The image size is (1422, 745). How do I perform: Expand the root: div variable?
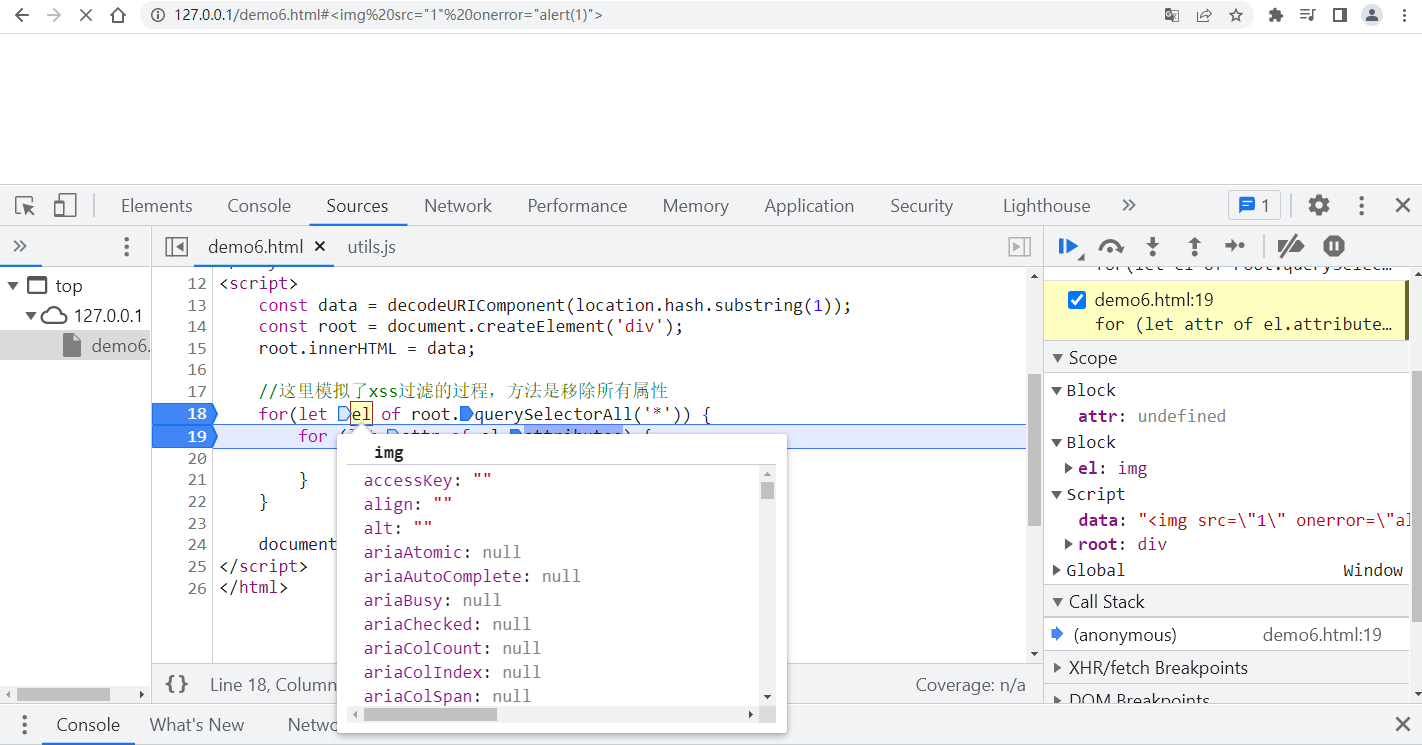1070,544
